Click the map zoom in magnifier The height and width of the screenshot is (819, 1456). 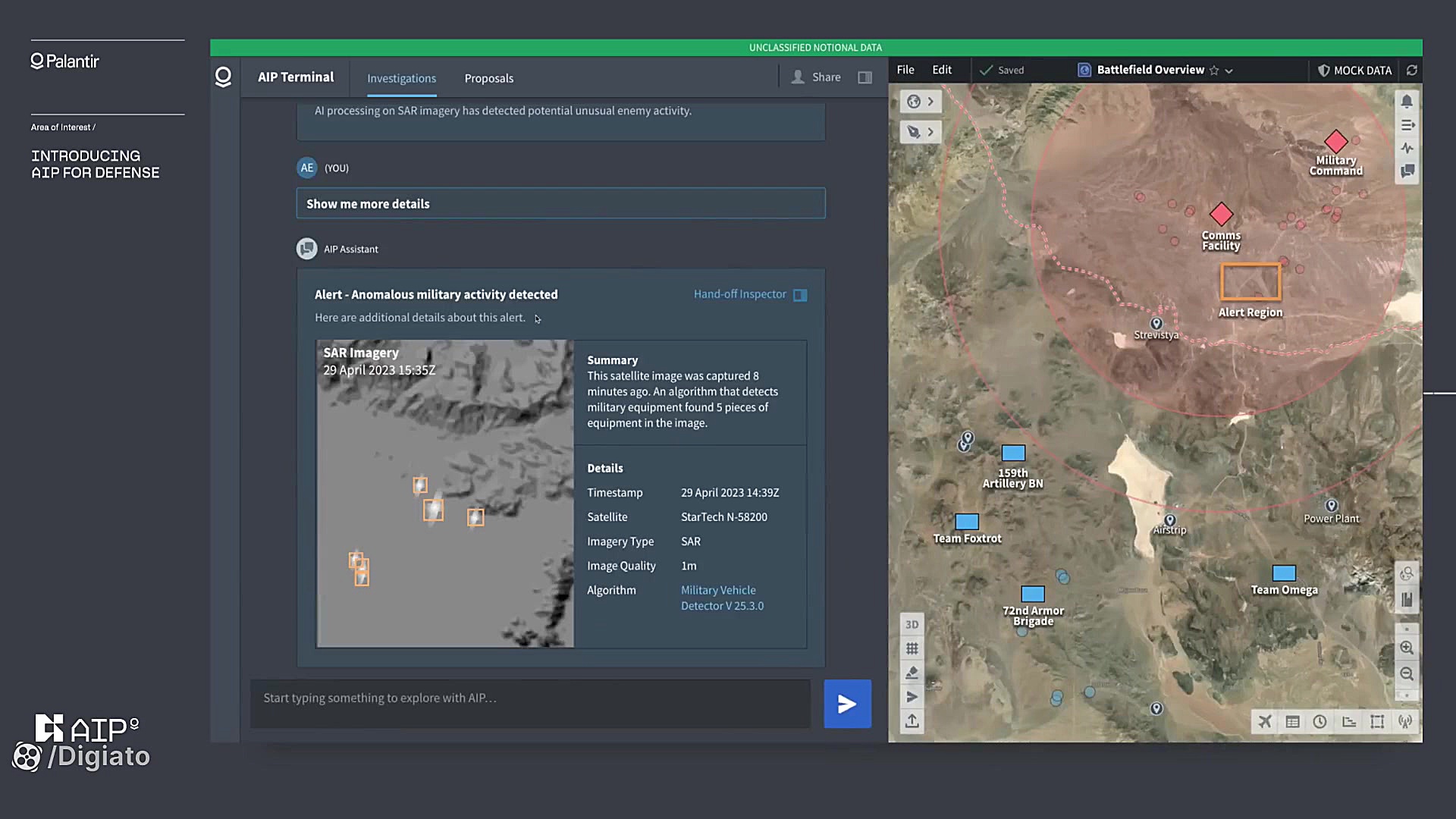[1407, 648]
